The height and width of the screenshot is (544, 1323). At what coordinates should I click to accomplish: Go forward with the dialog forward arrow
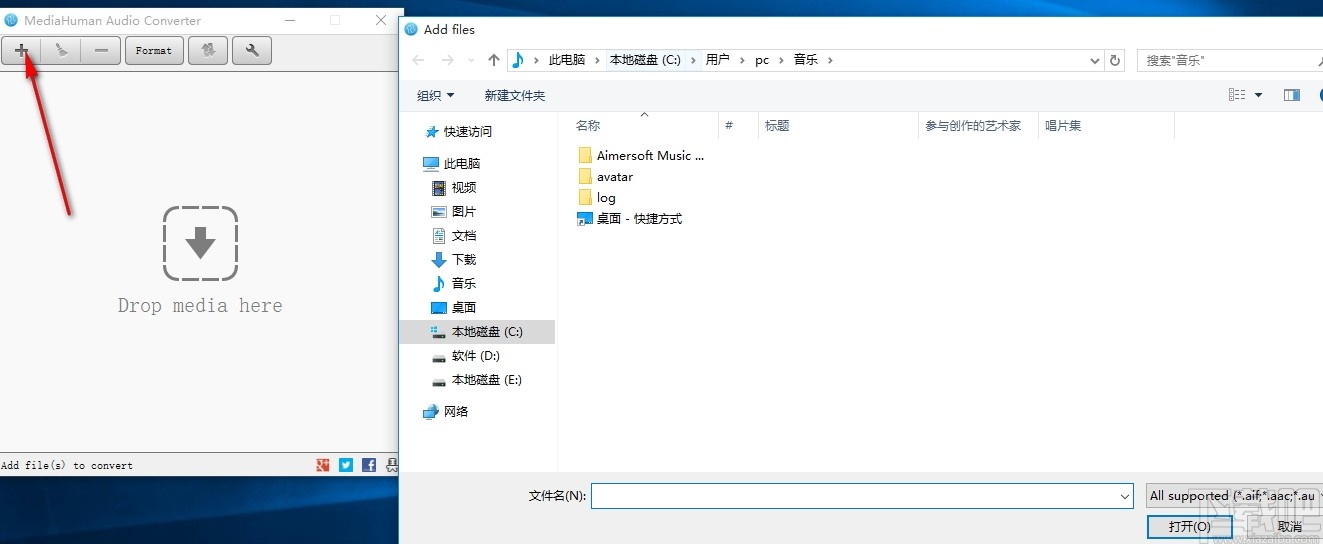447,60
